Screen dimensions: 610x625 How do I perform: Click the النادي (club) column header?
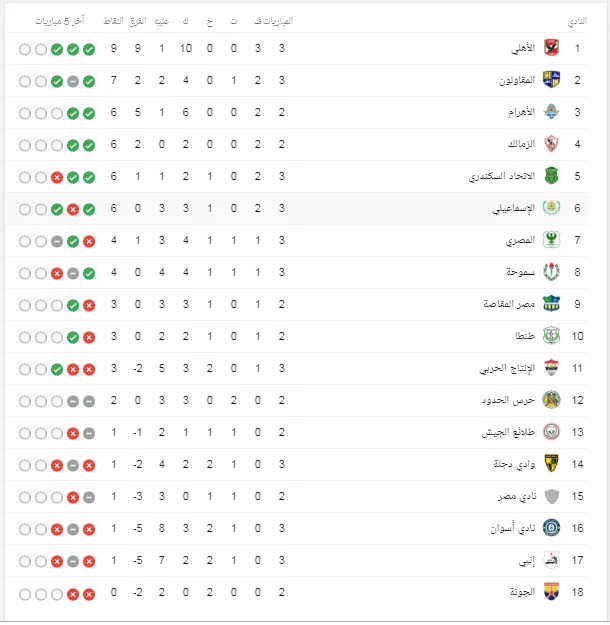pos(577,21)
